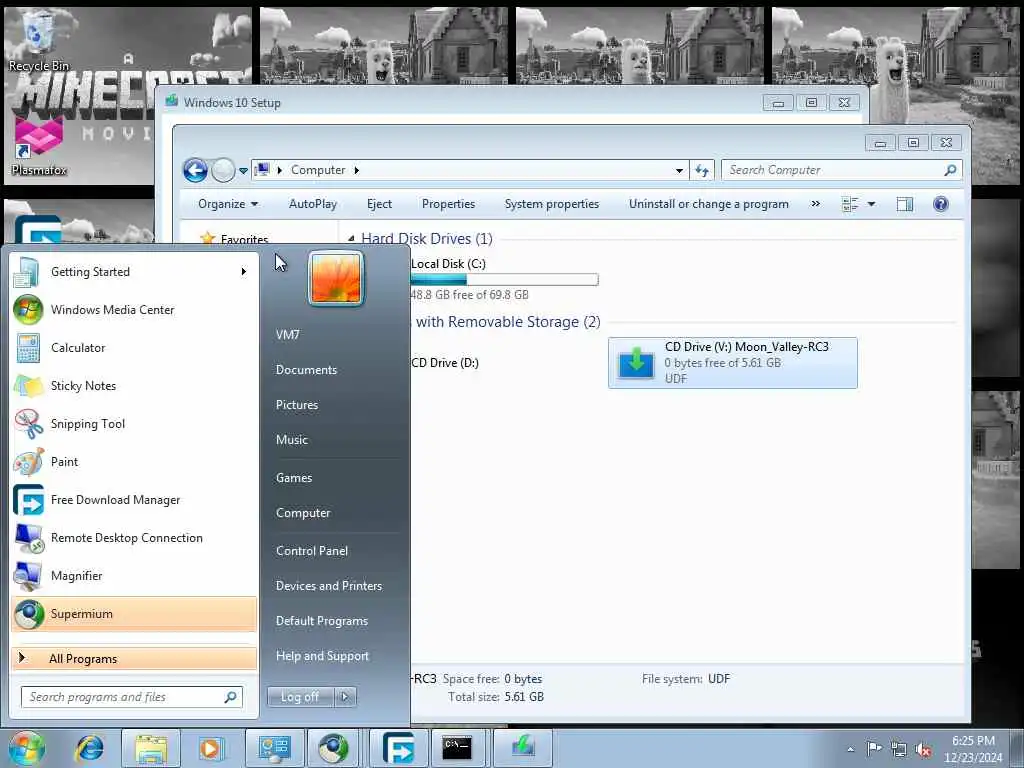Open Help and Support
The height and width of the screenshot is (768, 1024).
click(x=322, y=656)
